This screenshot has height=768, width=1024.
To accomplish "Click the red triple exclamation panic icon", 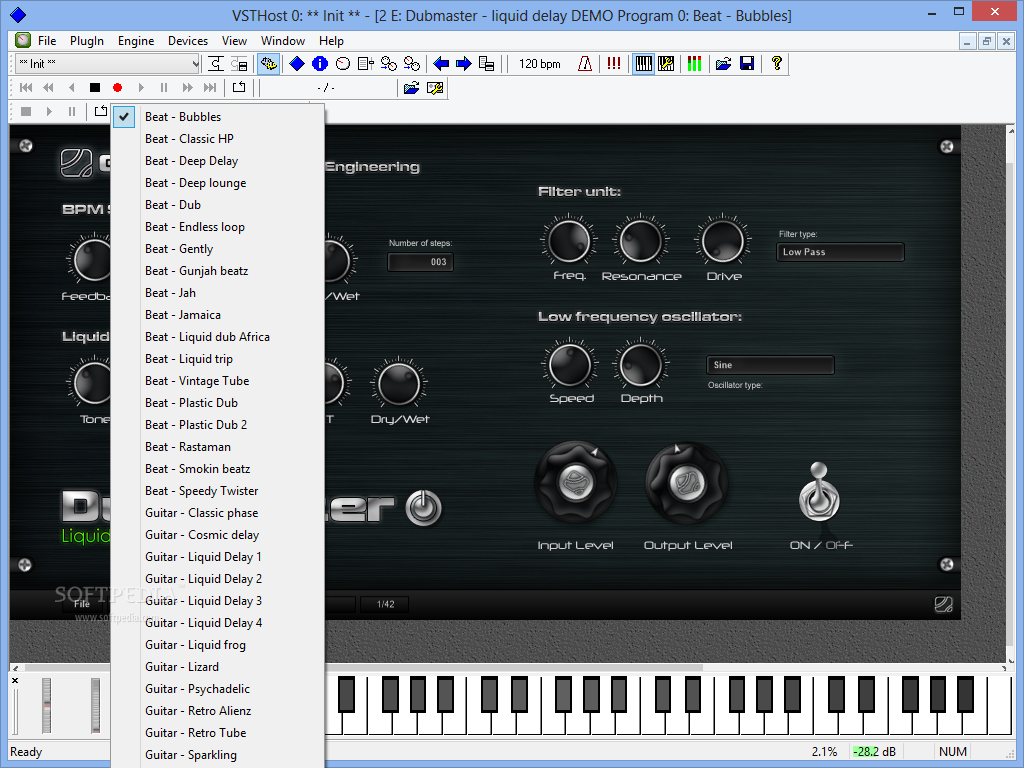I will tap(614, 63).
